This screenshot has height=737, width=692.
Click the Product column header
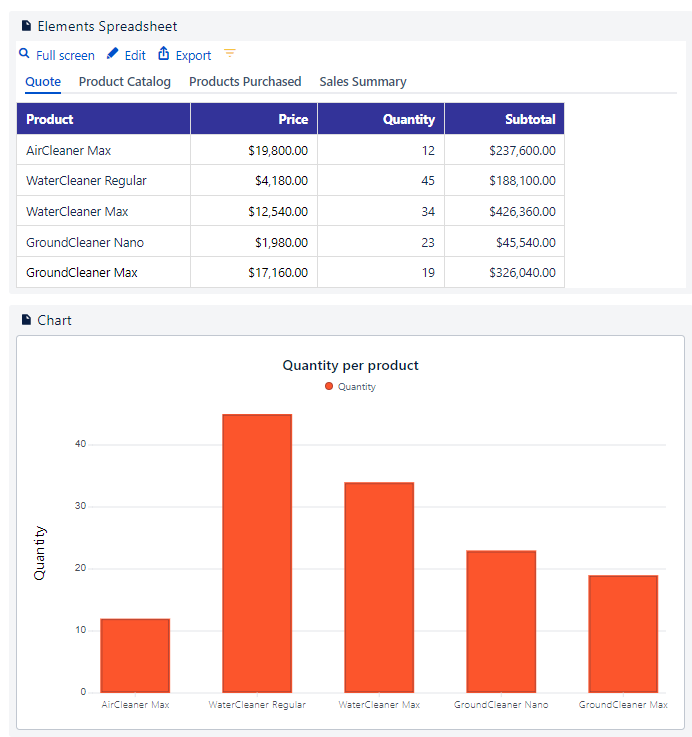pos(103,119)
